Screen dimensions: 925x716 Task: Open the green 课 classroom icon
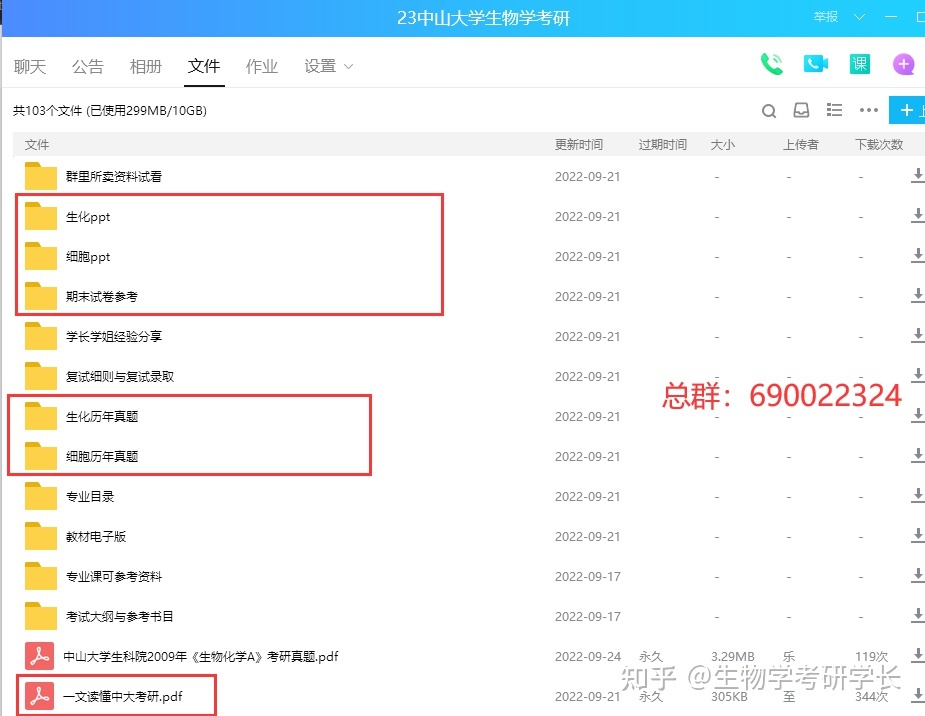tap(860, 65)
